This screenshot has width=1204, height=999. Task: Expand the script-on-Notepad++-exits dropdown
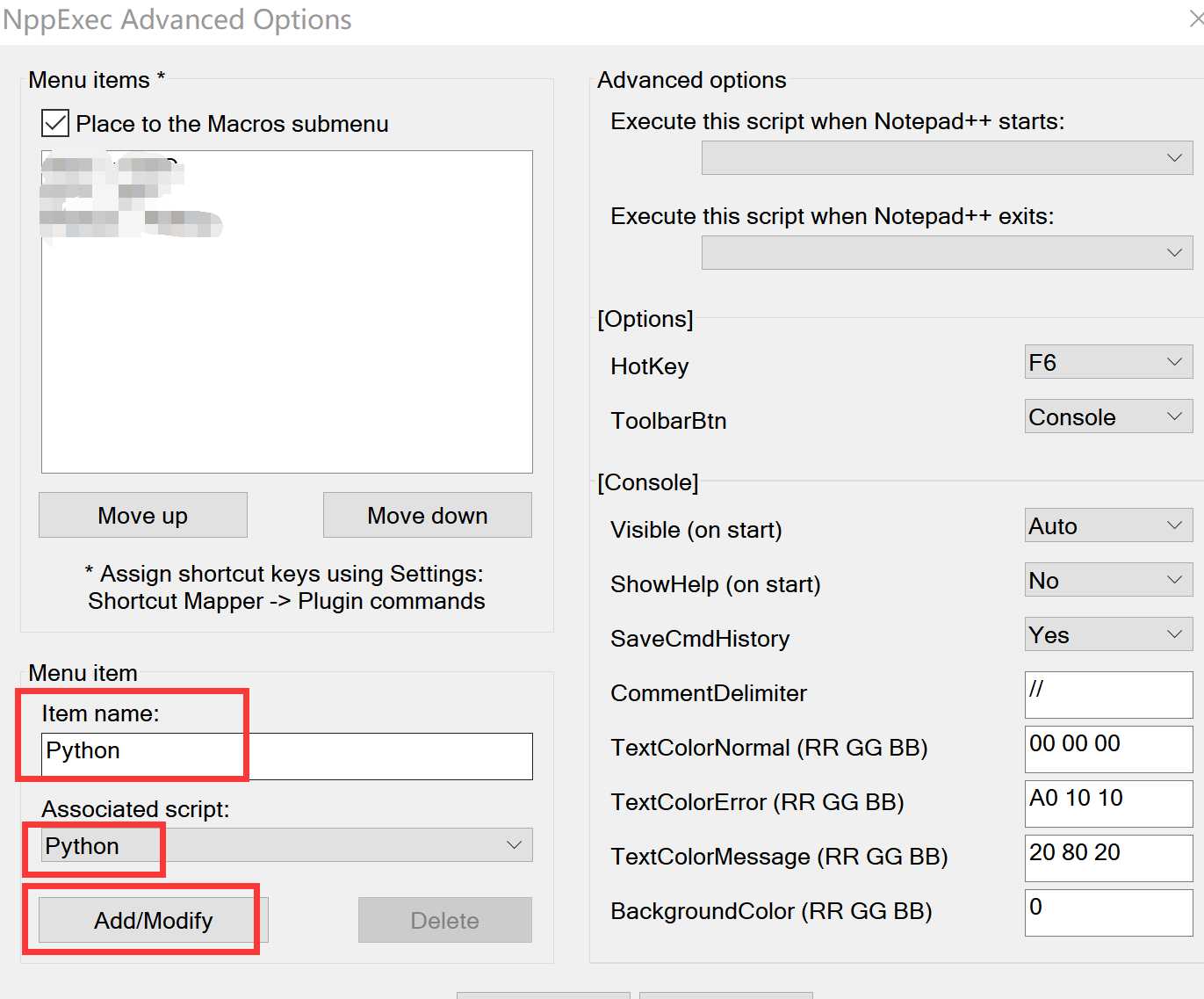[x=946, y=253]
